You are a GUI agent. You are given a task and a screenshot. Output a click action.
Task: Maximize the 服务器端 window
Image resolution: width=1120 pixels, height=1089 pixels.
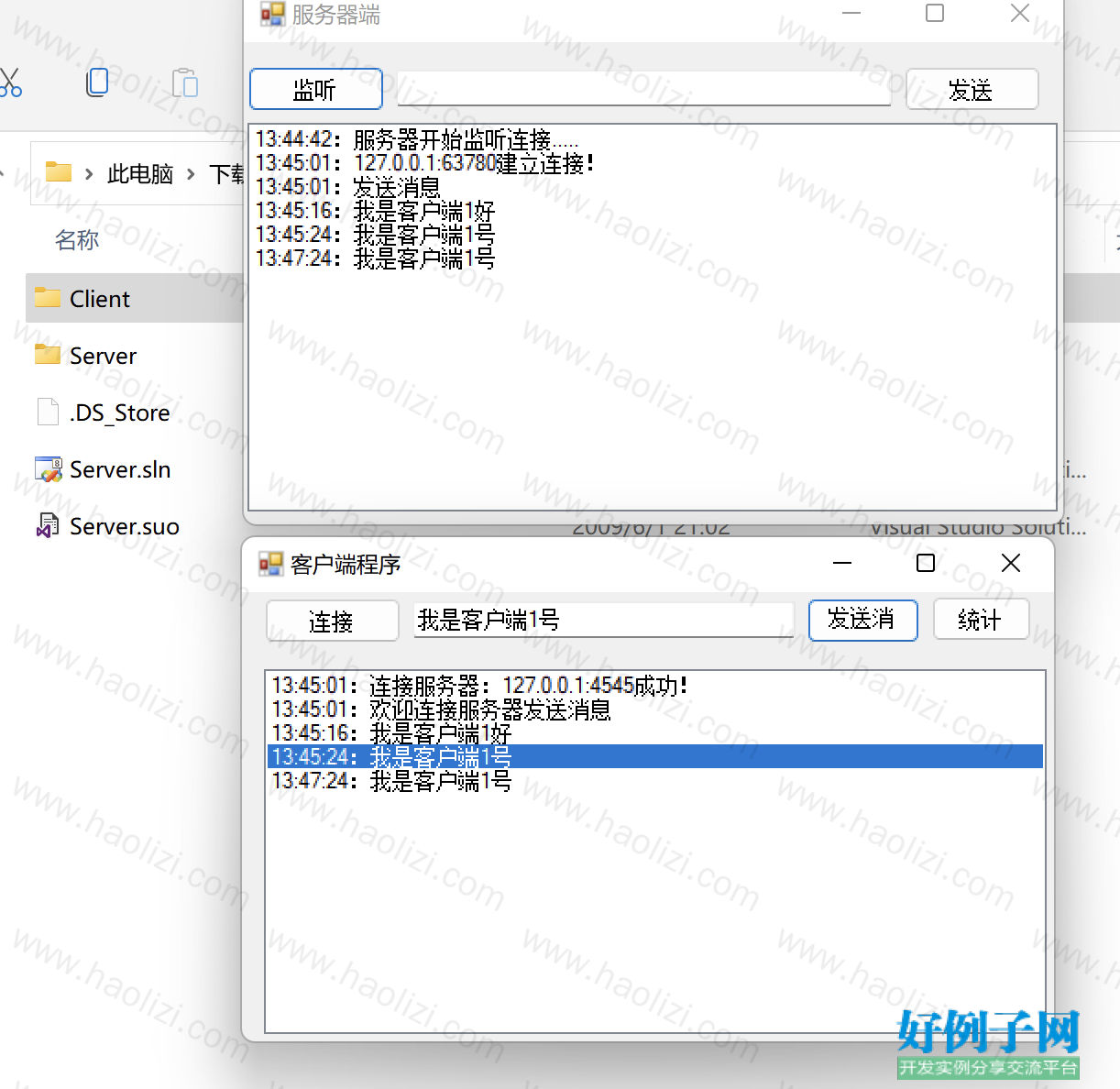pyautogui.click(x=935, y=13)
